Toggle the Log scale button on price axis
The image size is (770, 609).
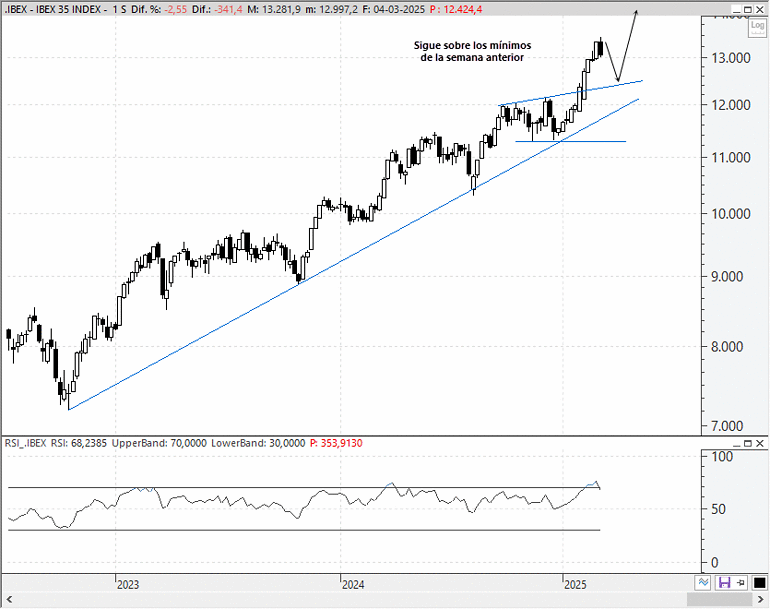coord(757,26)
